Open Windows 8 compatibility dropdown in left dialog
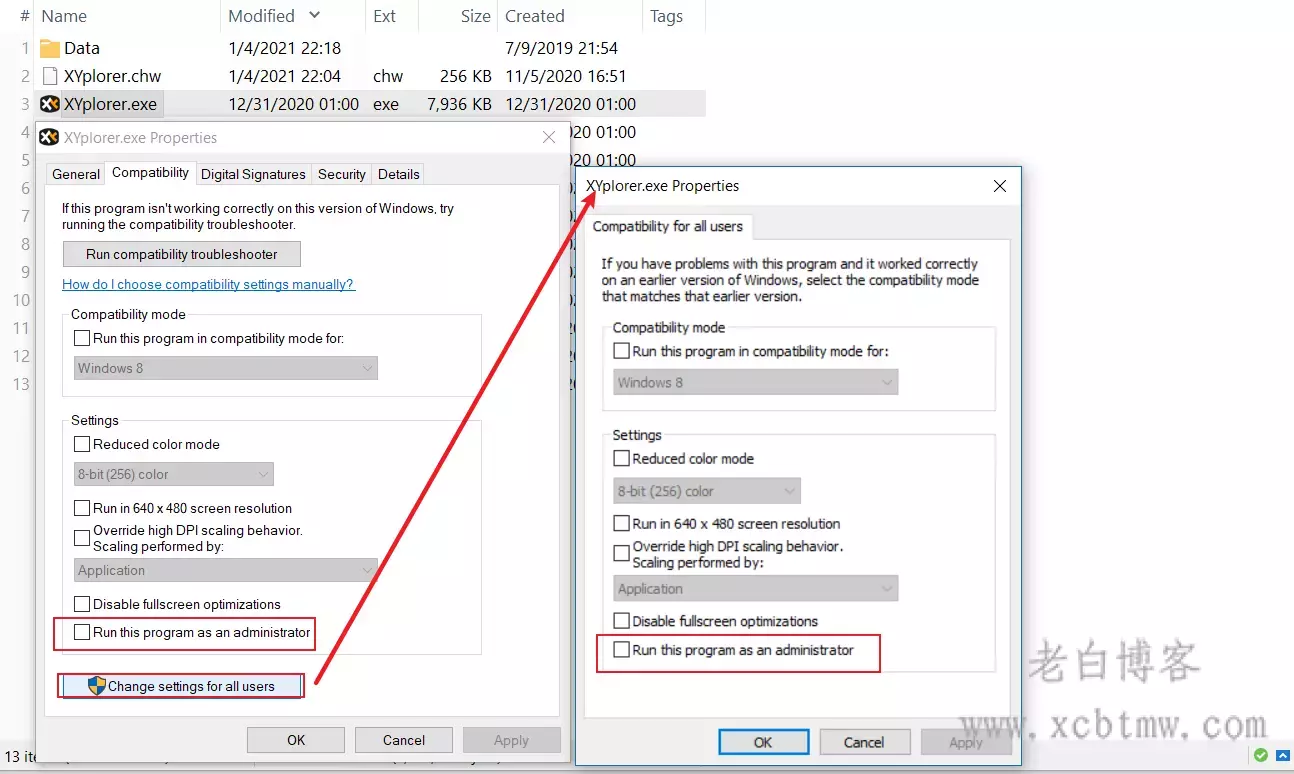The image size is (1294, 774). 226,368
